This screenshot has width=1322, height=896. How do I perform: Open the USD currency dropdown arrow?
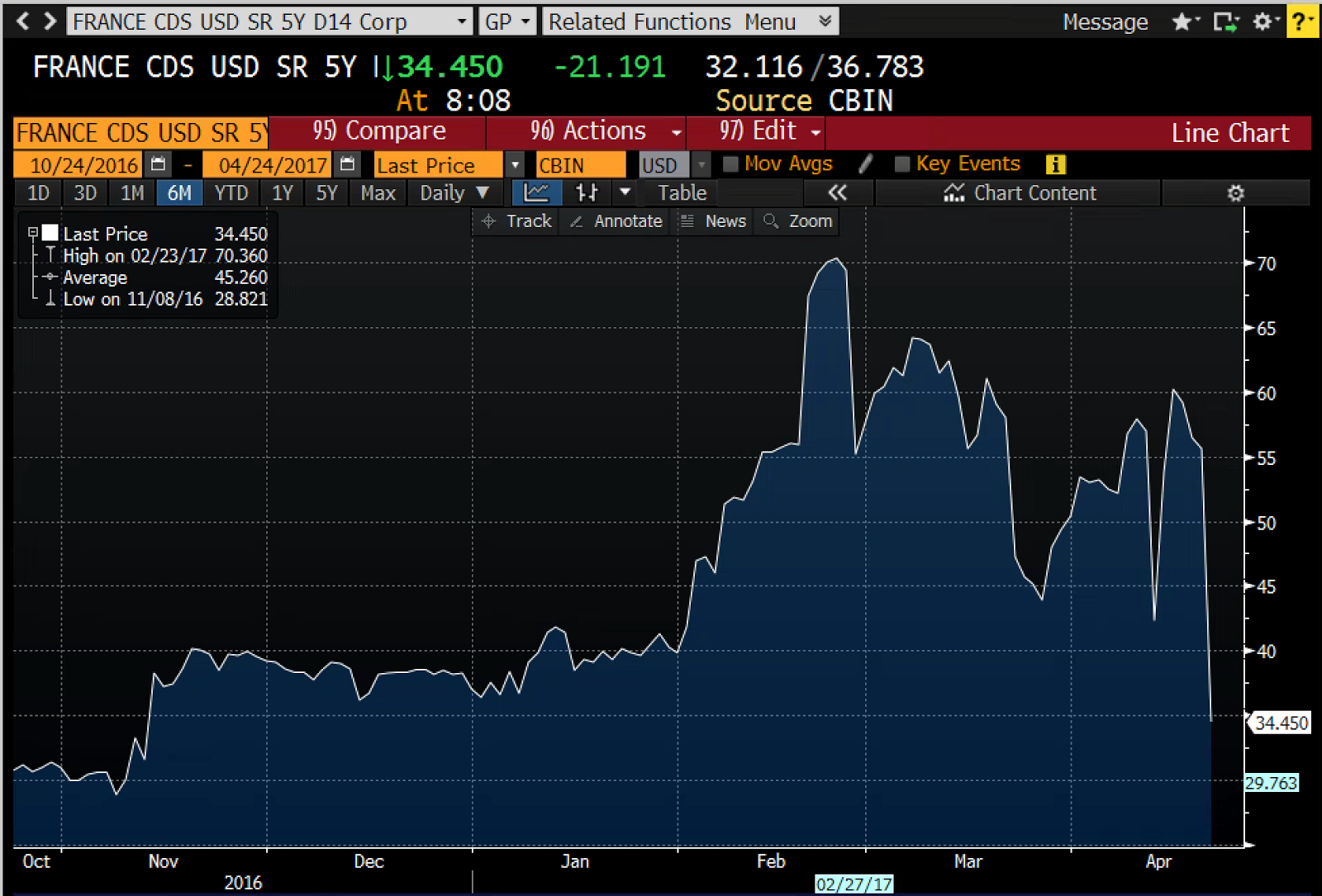pos(701,164)
